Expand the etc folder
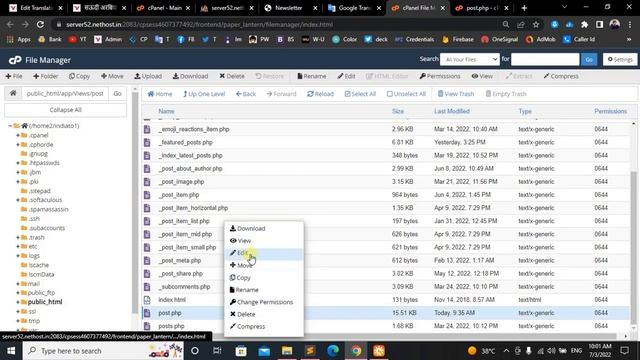The width and height of the screenshot is (640, 360). (x=18, y=247)
